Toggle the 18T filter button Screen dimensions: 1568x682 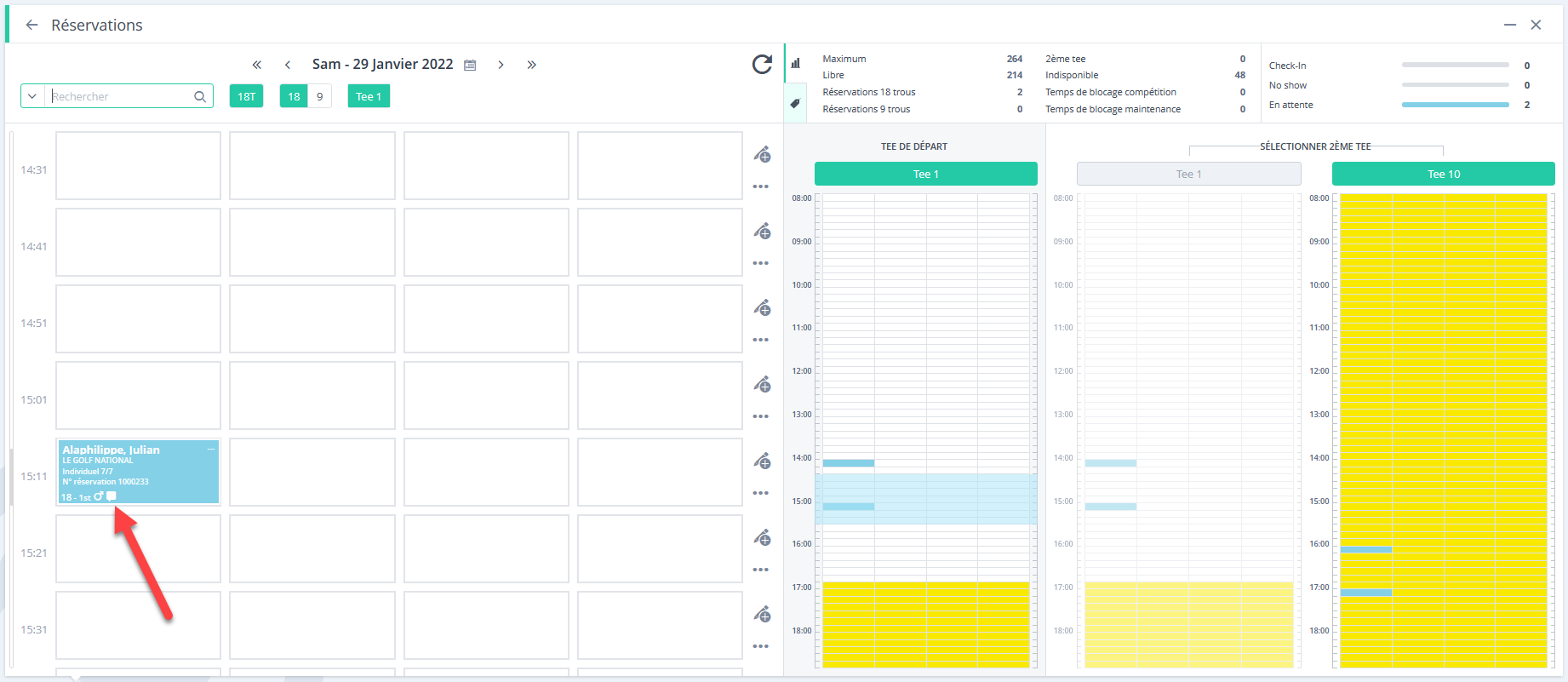tap(246, 96)
